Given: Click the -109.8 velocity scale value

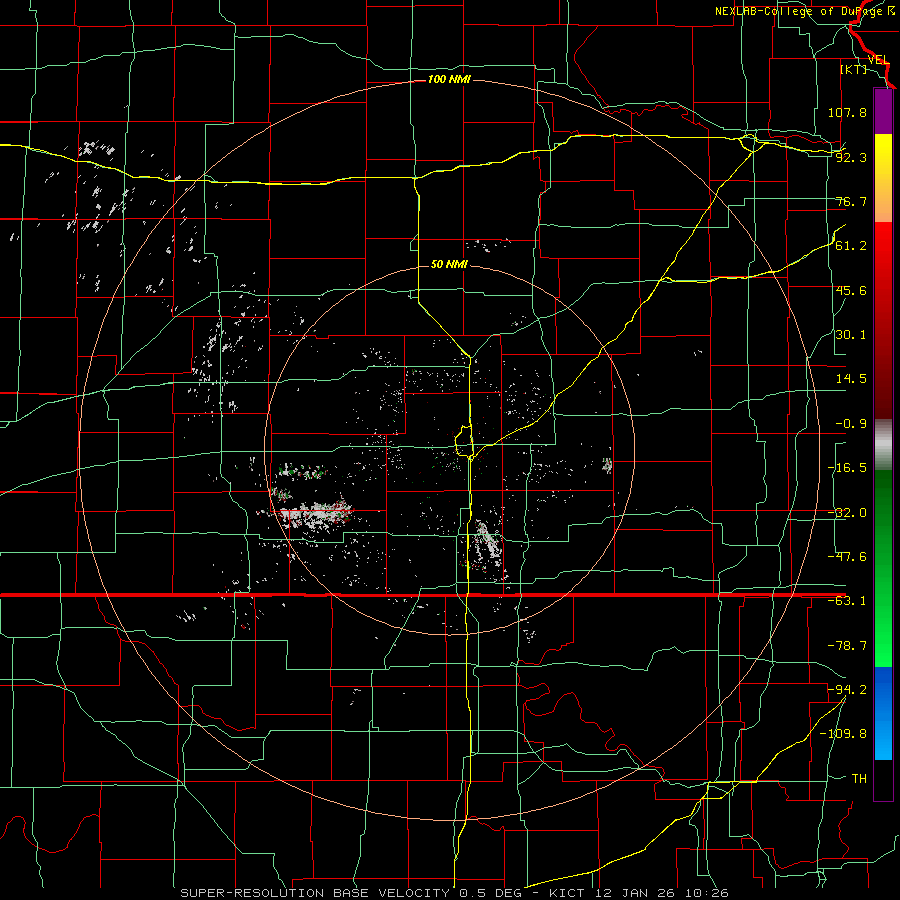Looking at the screenshot, I should (x=843, y=734).
